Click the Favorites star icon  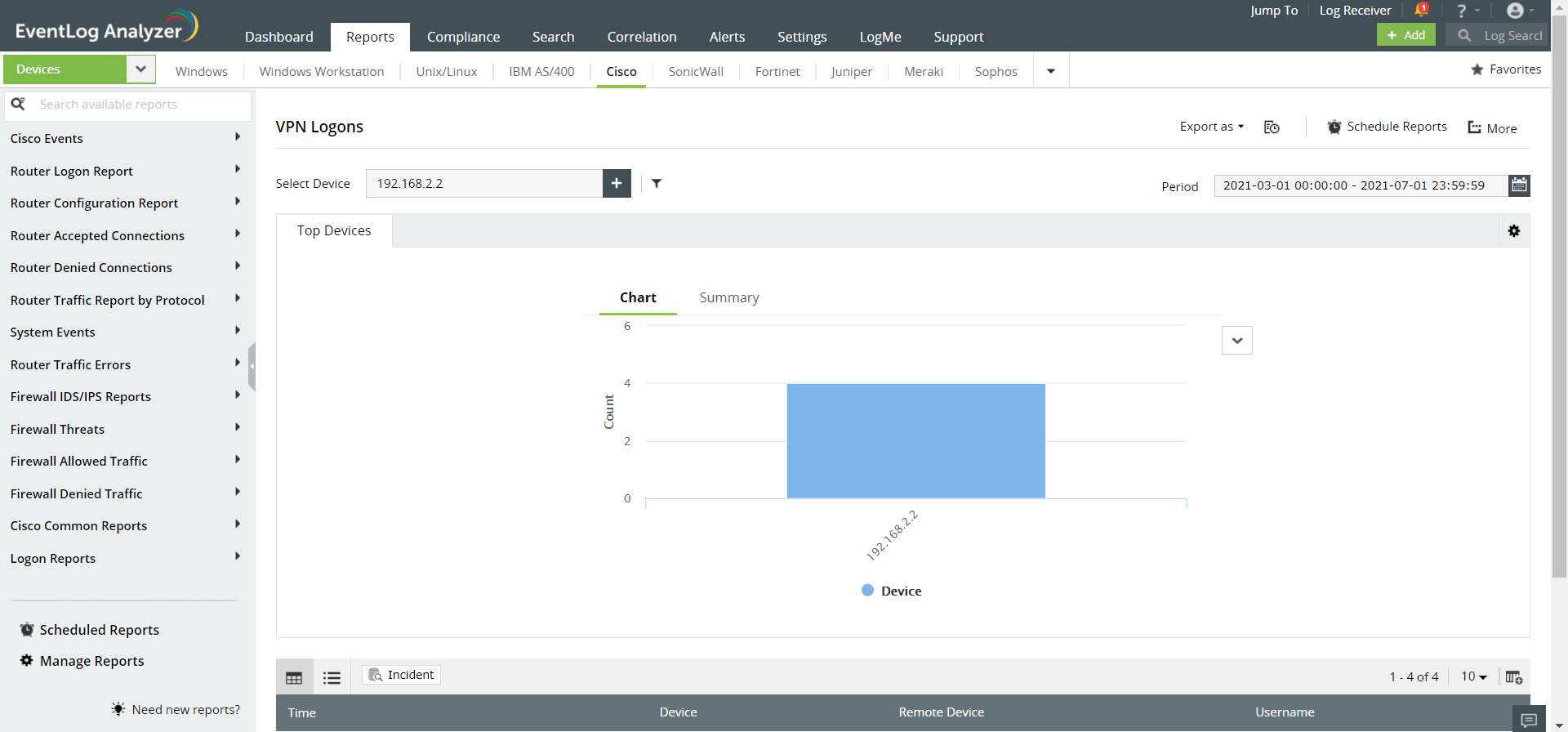(x=1477, y=69)
